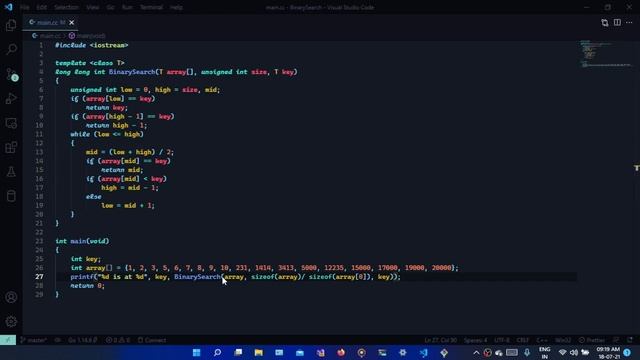Open the Accounts menu icon
Viewport: 640px width, 360px height.
coord(11,297)
